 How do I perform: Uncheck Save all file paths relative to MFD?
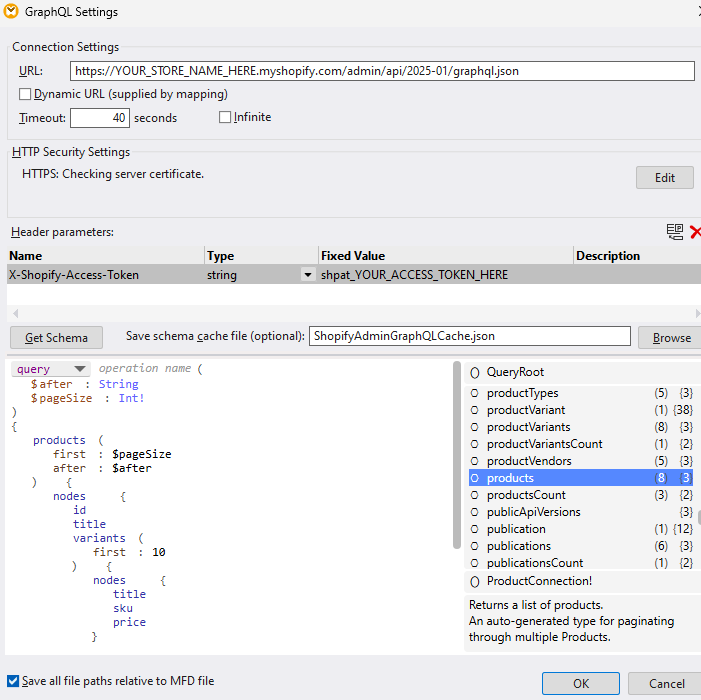12,681
